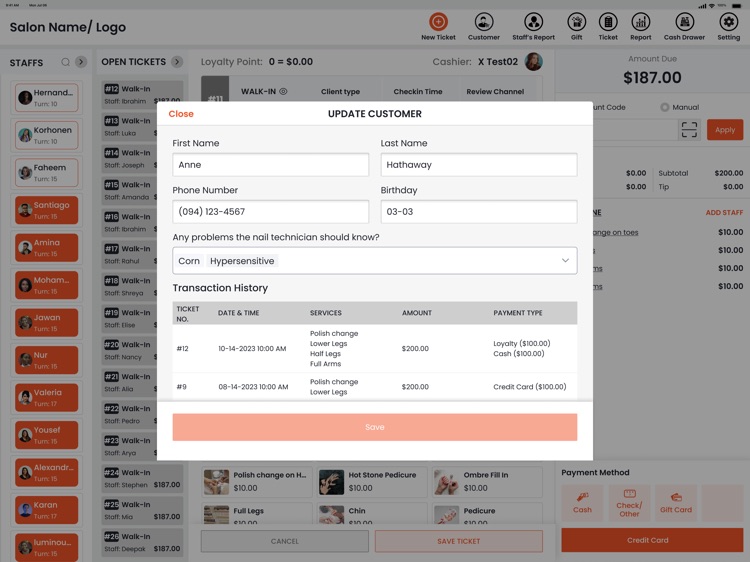
Task: Click the Hypersensitive tag
Action: click(x=242, y=261)
